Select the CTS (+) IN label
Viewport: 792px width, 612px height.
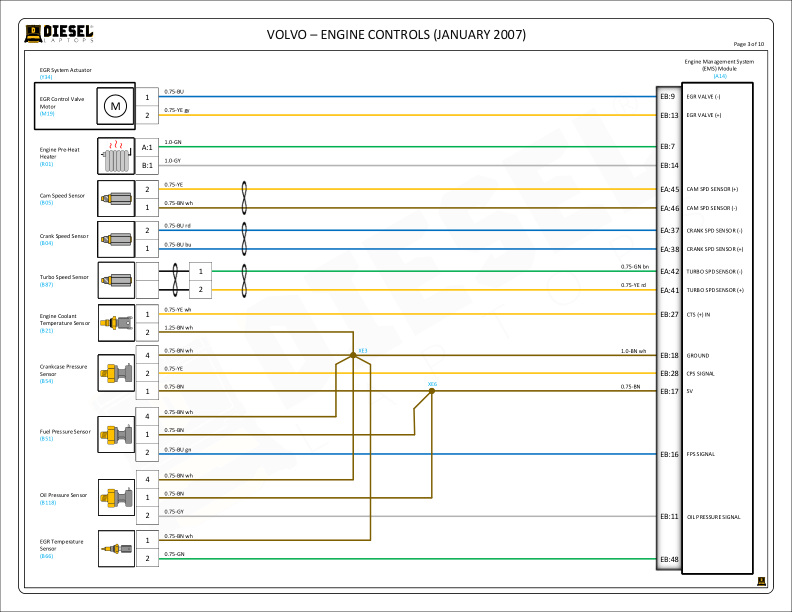698,315
